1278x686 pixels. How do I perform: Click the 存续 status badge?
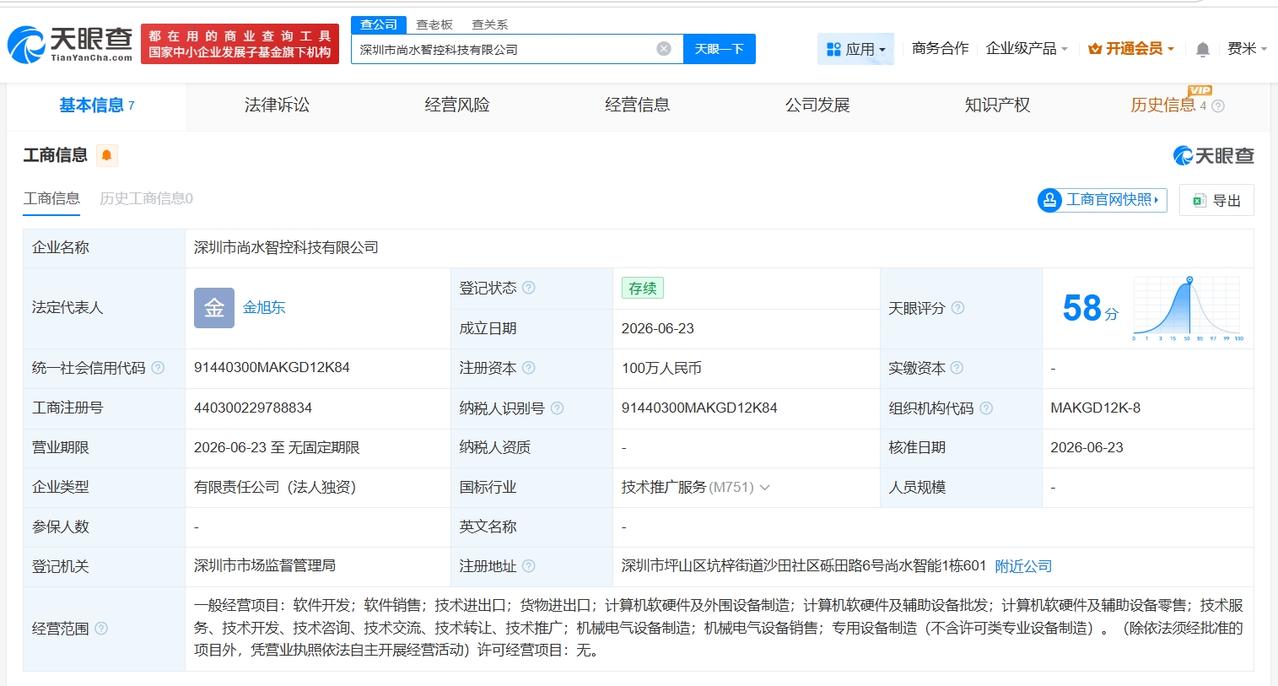point(642,288)
